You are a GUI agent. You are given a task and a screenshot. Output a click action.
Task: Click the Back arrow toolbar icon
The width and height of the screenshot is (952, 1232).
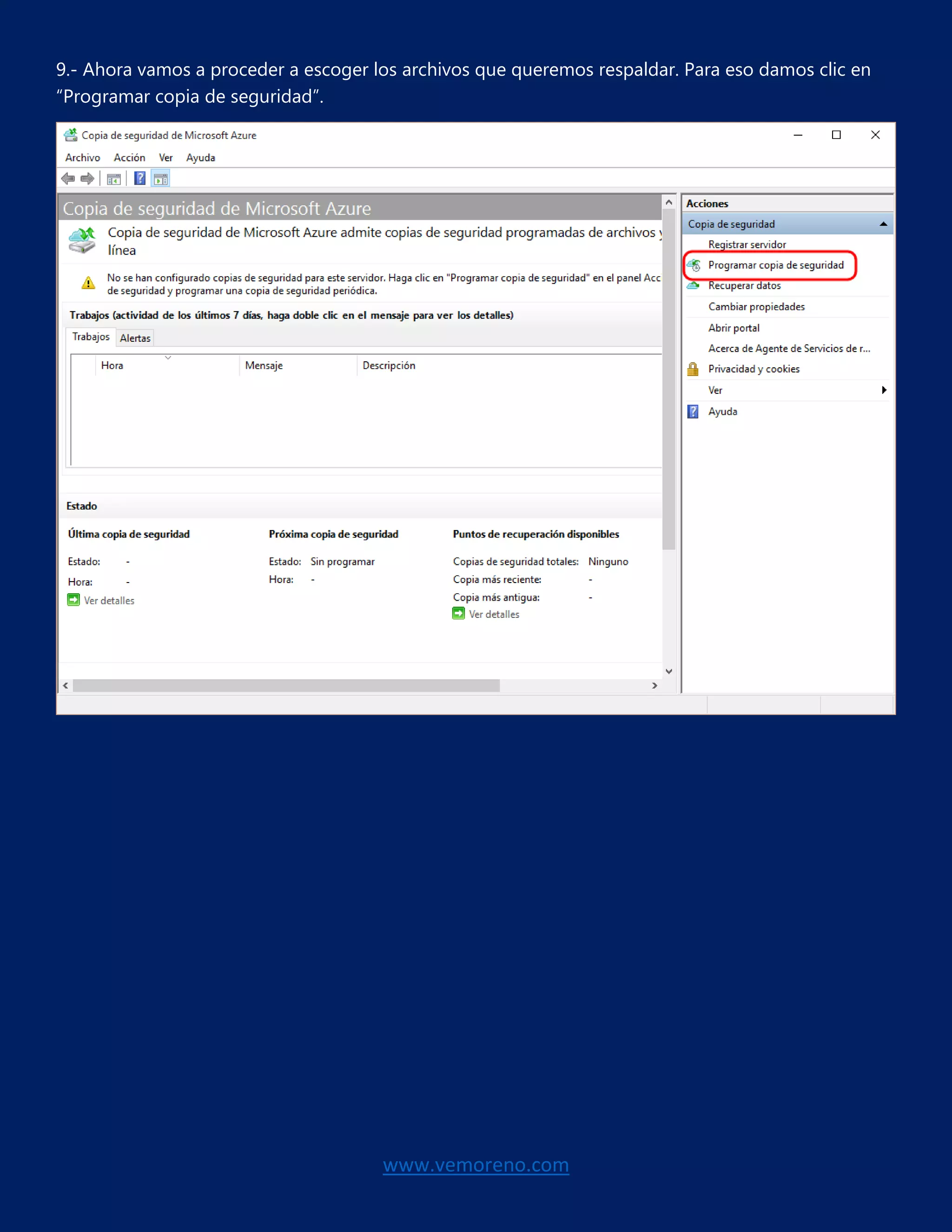pos(68,179)
